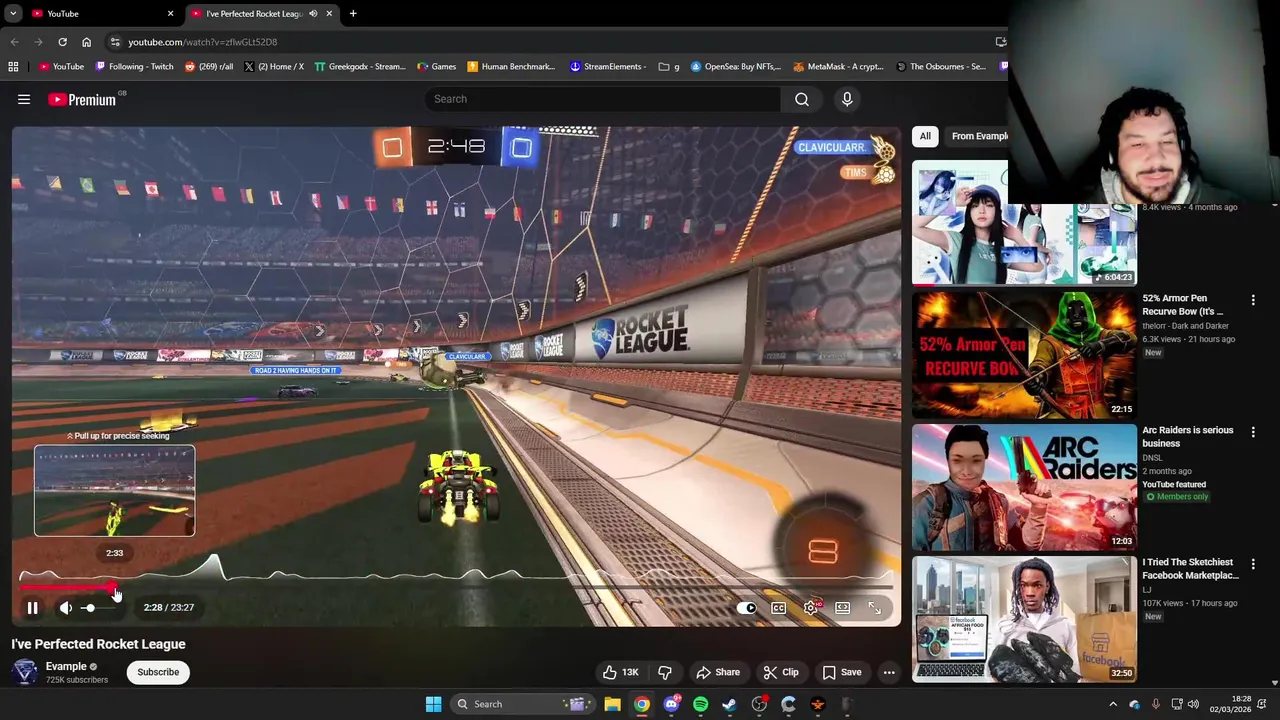Go back with the browser back arrow
The height and width of the screenshot is (720, 1280).
click(x=14, y=42)
